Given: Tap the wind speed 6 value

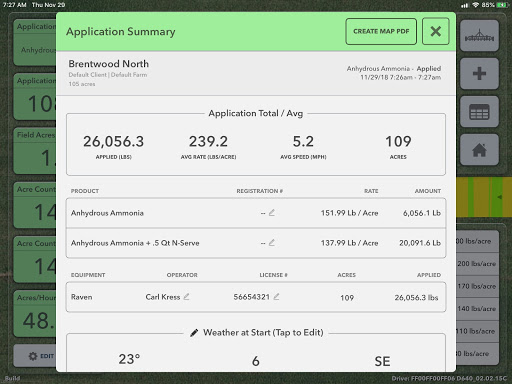Looking at the screenshot, I should tap(256, 361).
